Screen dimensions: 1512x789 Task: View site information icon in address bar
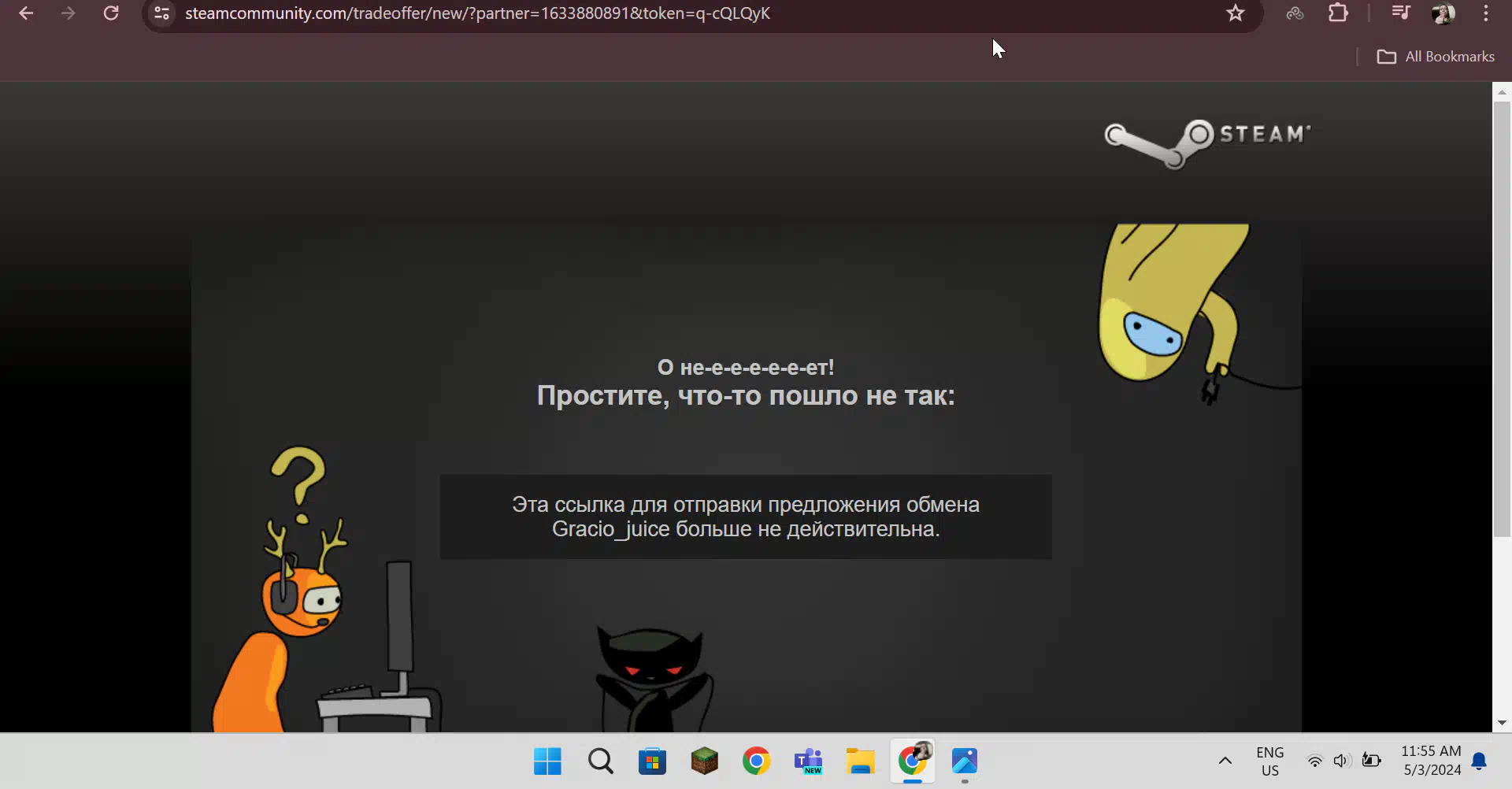tap(162, 13)
